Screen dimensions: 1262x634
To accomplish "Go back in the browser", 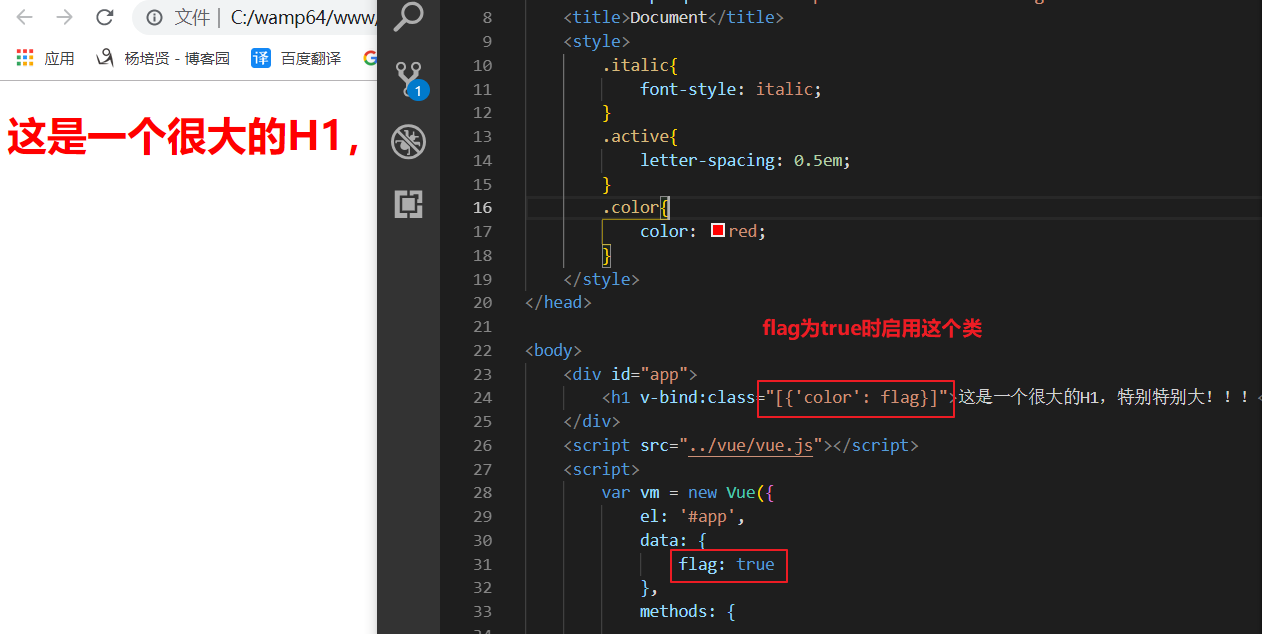I will point(25,17).
